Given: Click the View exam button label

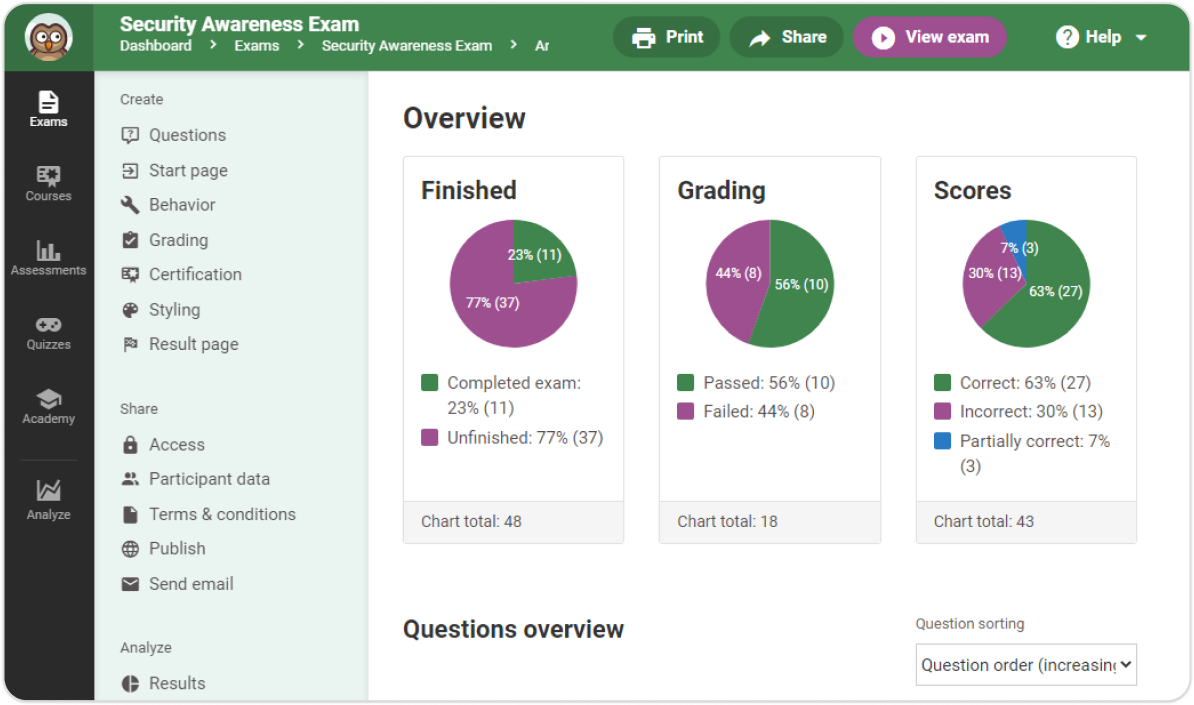Looking at the screenshot, I should point(947,37).
